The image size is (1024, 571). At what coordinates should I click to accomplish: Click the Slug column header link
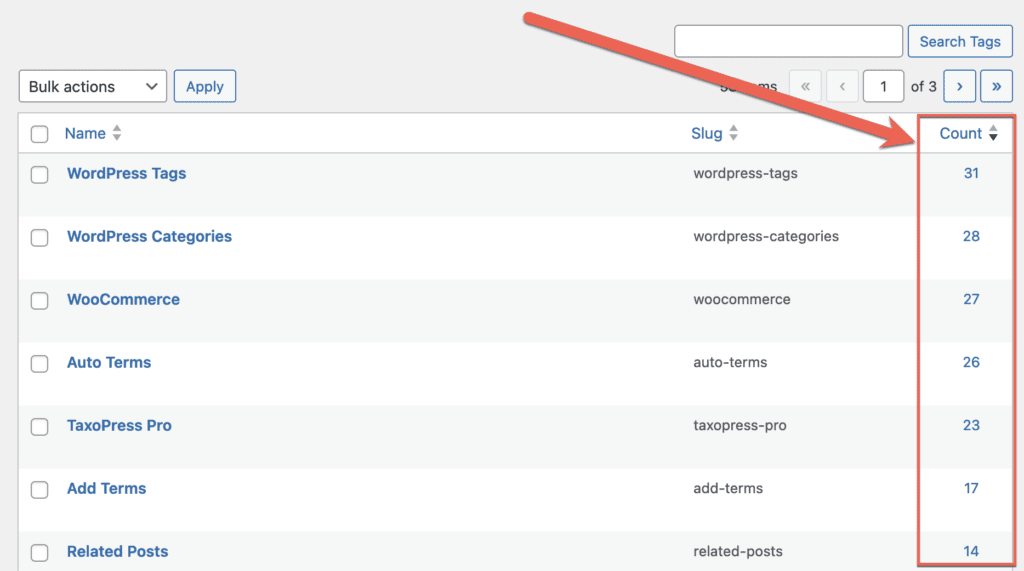pos(707,133)
